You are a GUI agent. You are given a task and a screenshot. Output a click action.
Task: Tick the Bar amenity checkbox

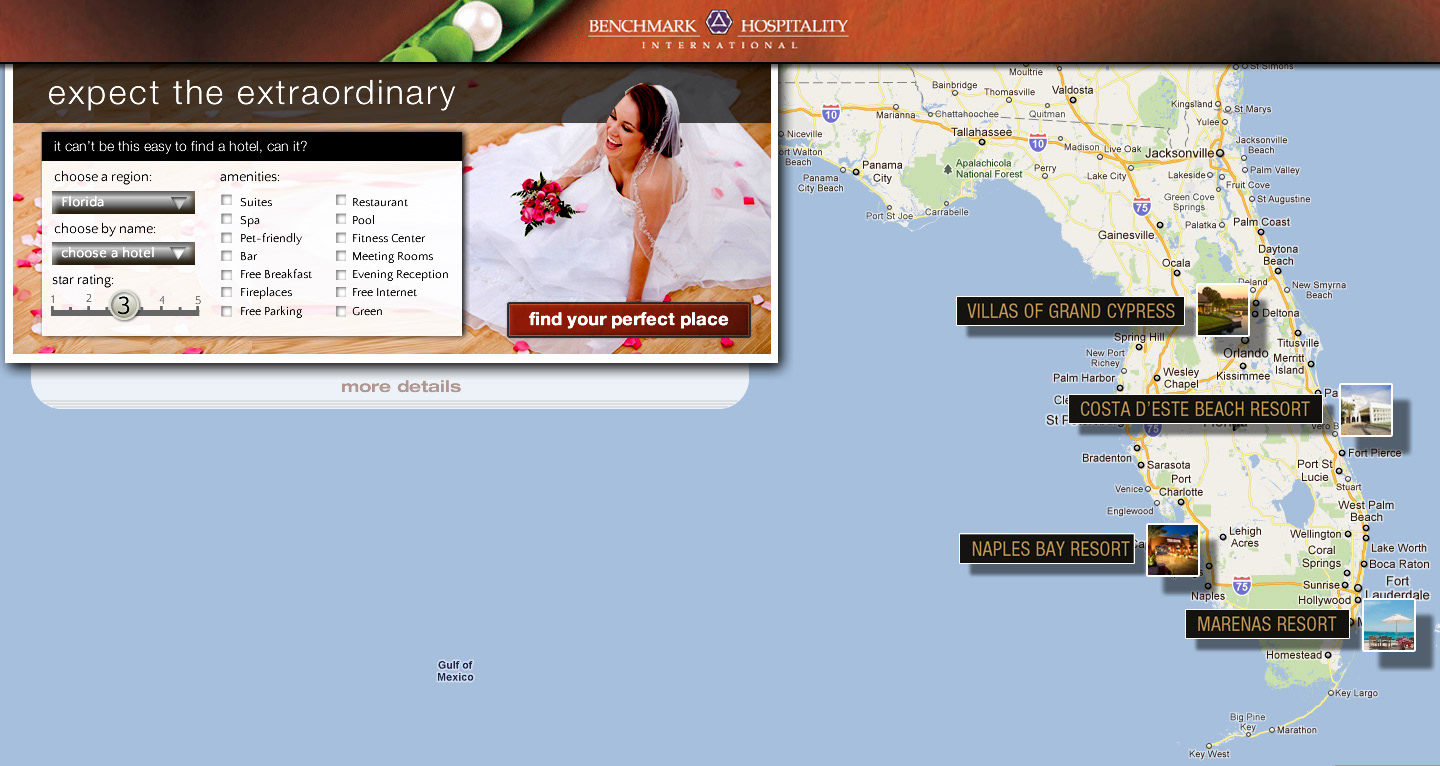(x=227, y=255)
